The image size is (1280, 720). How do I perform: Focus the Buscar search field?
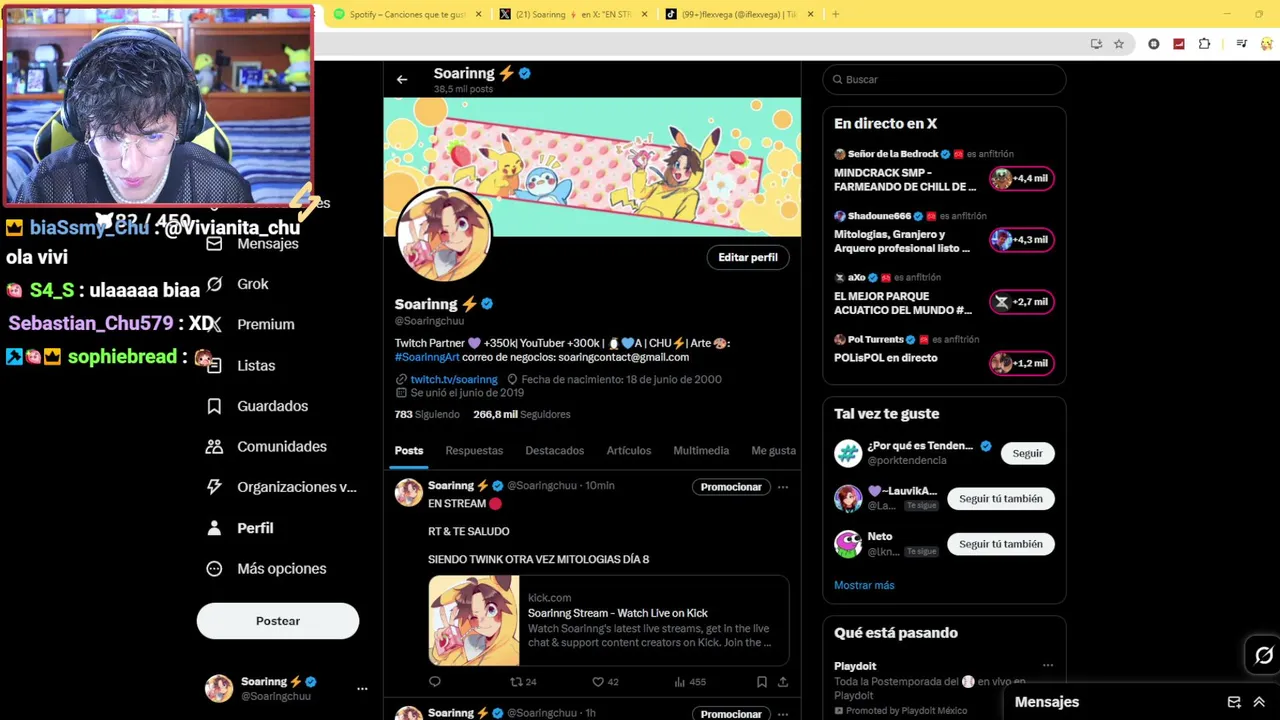point(944,79)
